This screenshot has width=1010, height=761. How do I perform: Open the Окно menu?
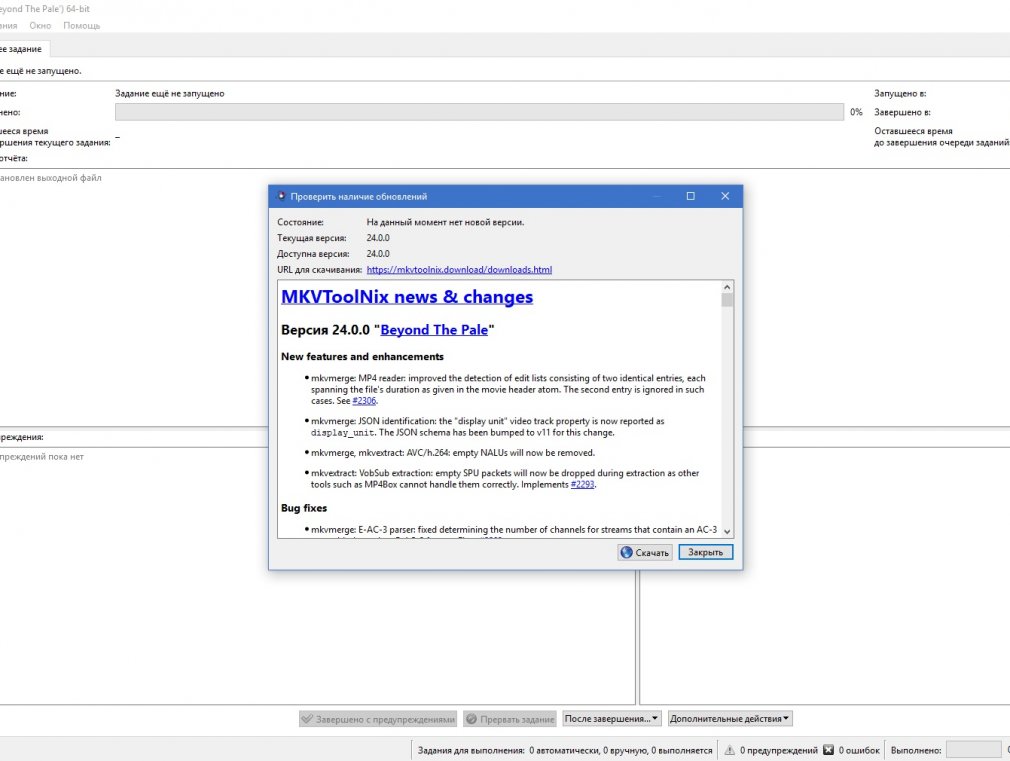pos(40,26)
